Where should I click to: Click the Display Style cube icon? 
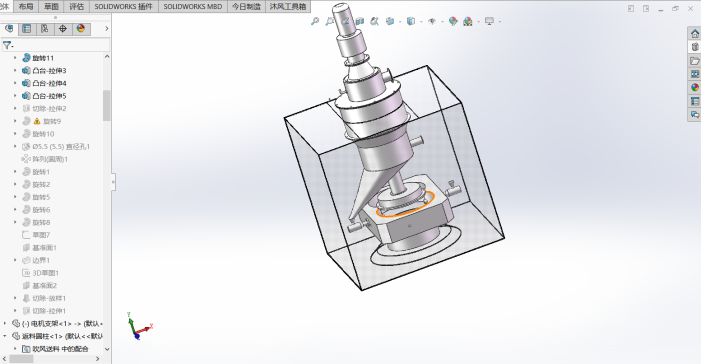coord(410,21)
